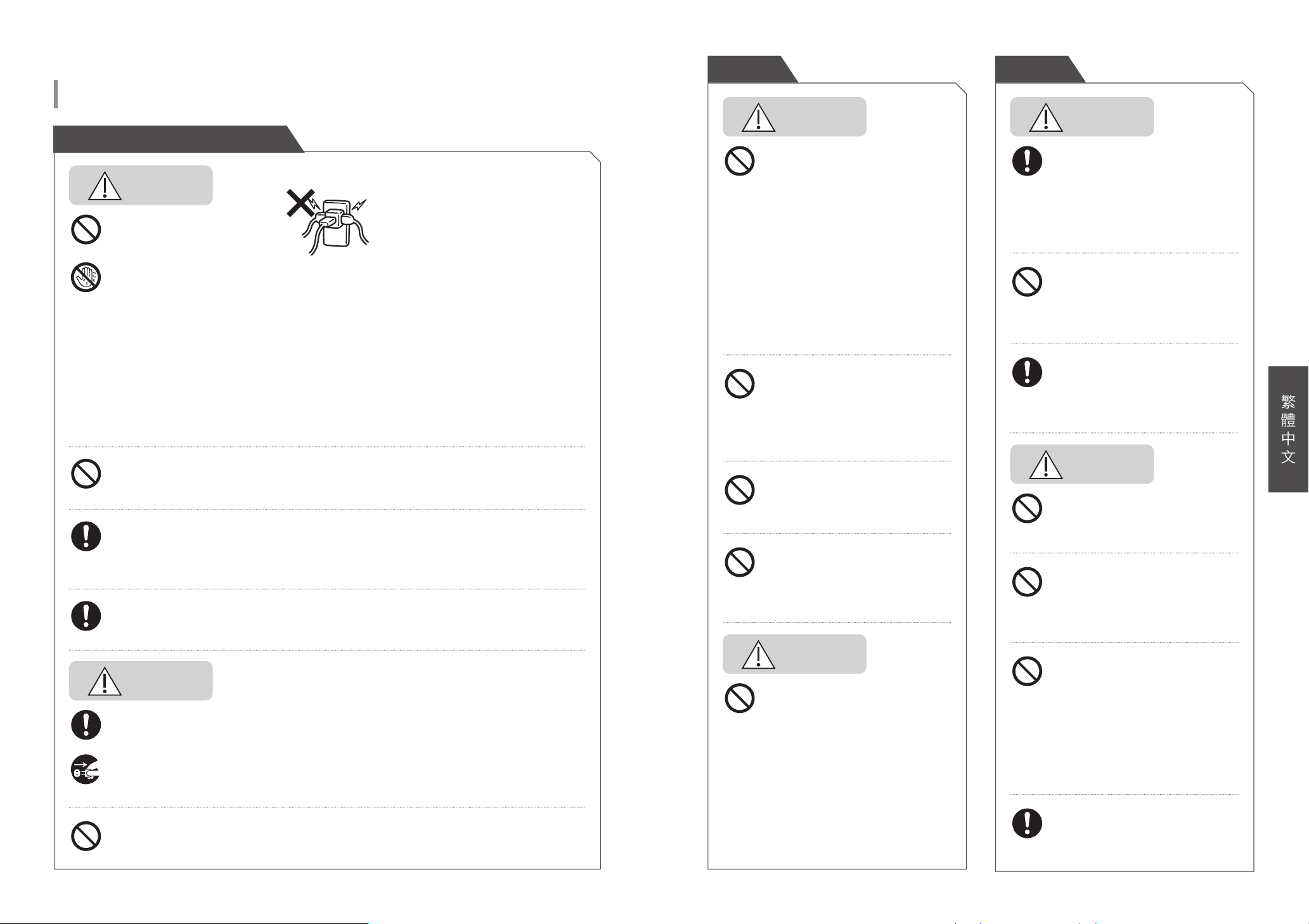Click the first prohibition icon in the middle panel
Viewport: 1309px width, 924px height.
(739, 161)
